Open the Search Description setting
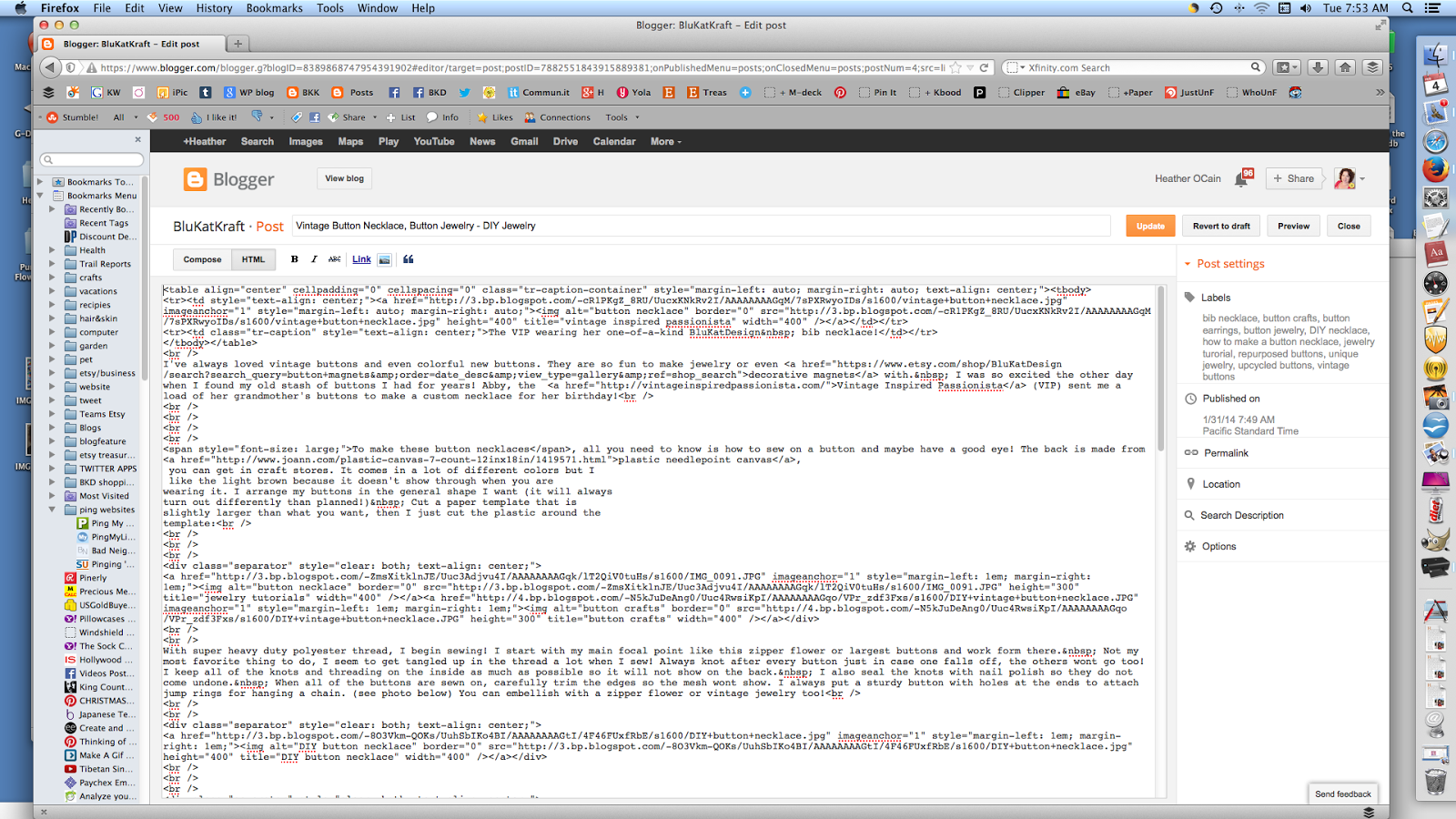Screen dimensions: 1456x819 (x=1241, y=515)
